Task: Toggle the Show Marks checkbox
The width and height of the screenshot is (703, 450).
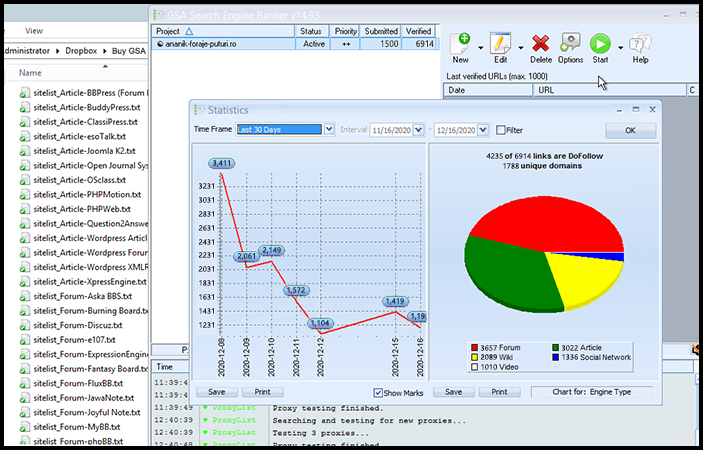Action: point(378,393)
